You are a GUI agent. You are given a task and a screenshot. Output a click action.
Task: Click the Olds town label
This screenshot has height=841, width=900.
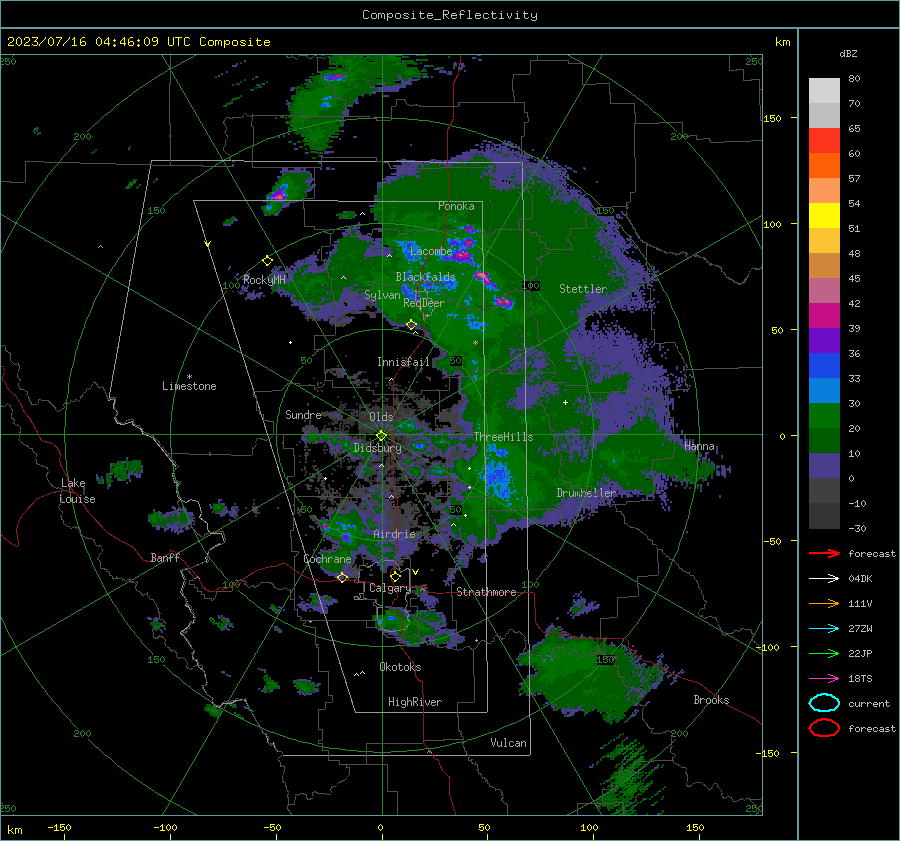(x=381, y=416)
